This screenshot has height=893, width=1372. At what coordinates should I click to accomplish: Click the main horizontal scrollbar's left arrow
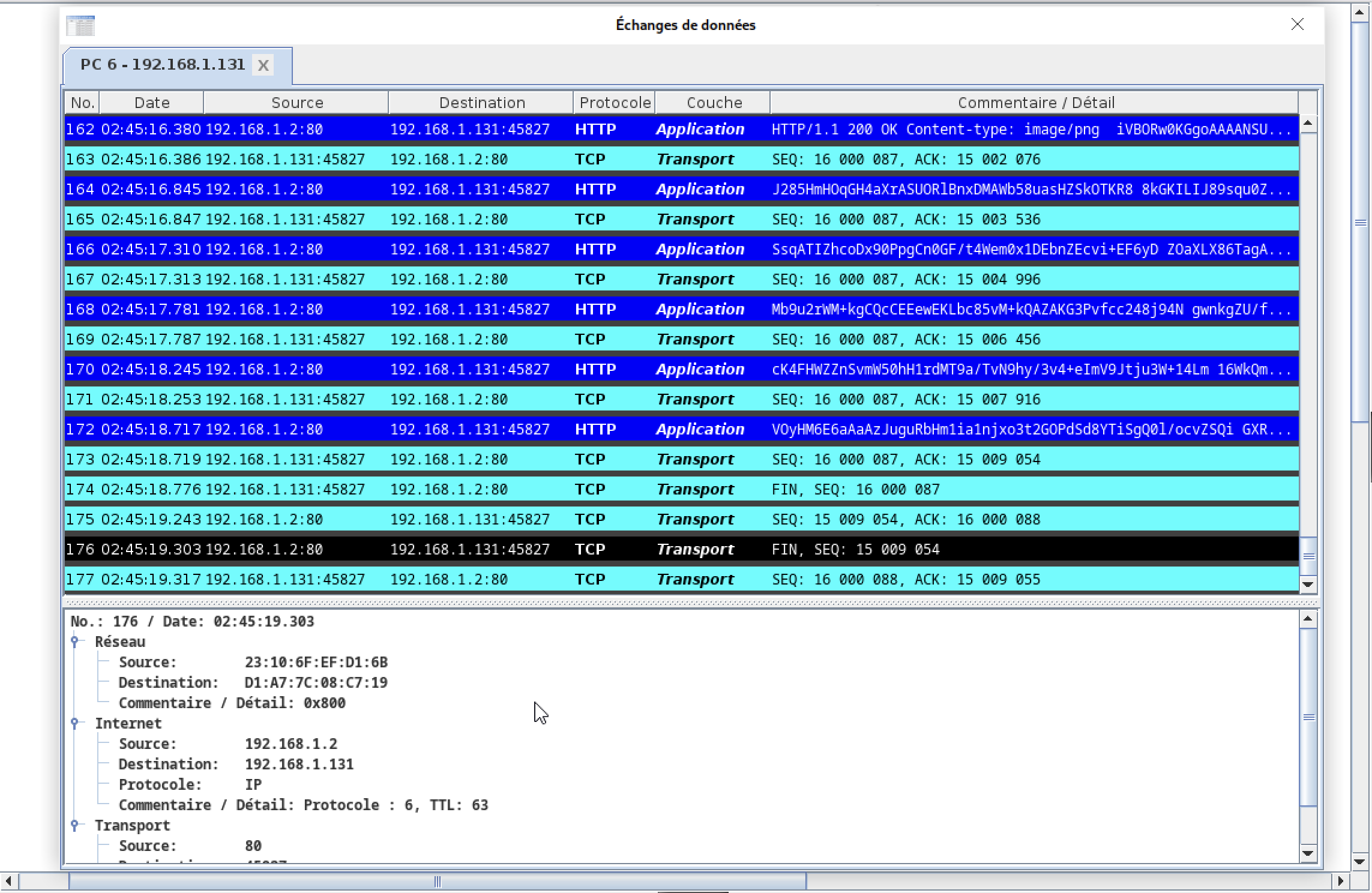click(x=8, y=882)
